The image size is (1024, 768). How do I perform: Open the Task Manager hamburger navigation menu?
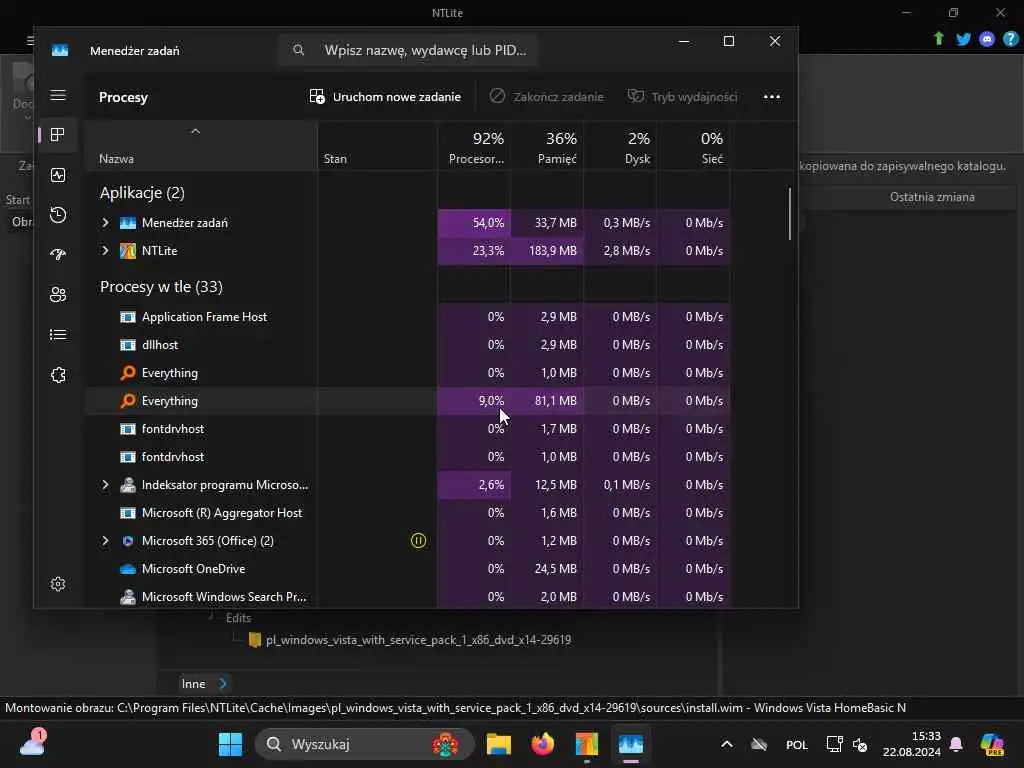click(58, 95)
